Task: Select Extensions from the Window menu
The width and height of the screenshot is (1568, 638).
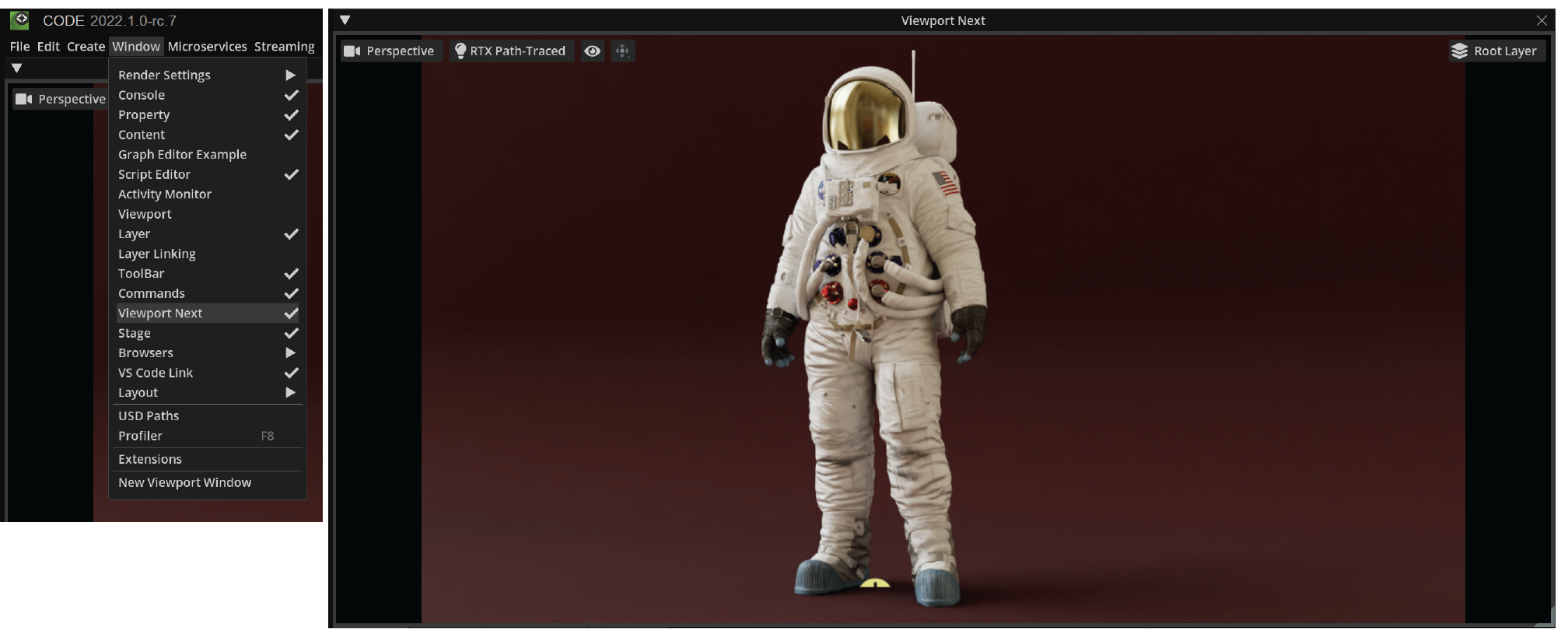Action: click(x=150, y=460)
